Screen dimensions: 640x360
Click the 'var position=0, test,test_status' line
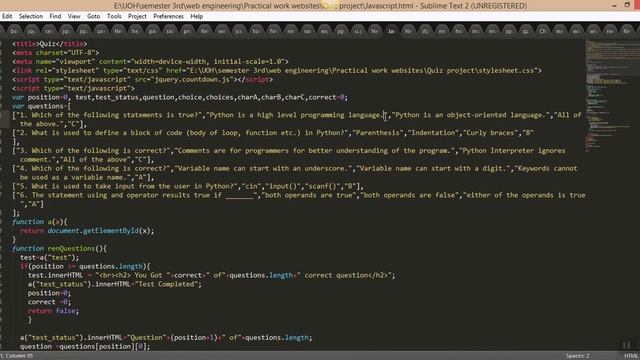[x=180, y=97]
